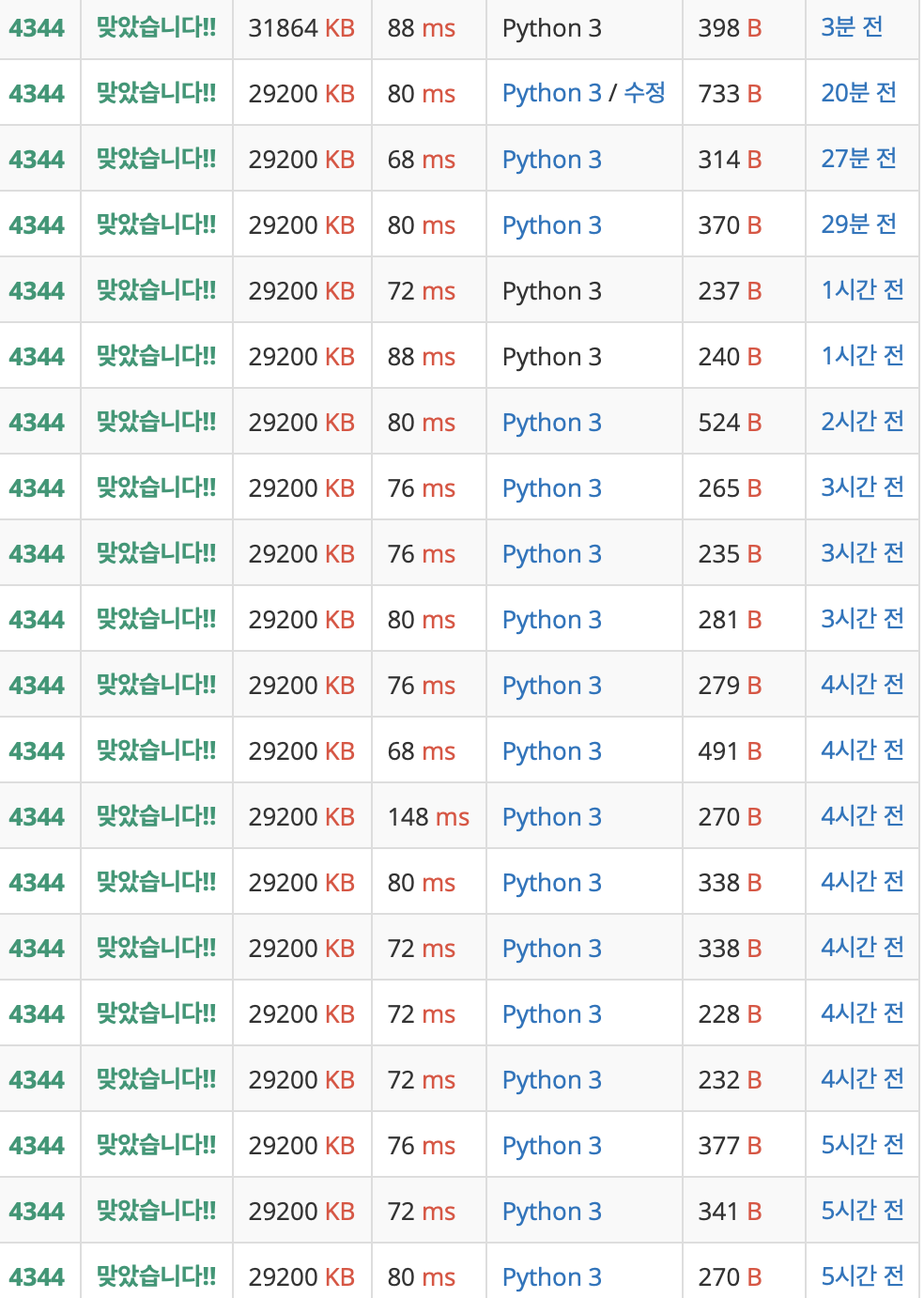Click the 2시간 전 submission time link
The image size is (924, 1298).
click(x=862, y=422)
